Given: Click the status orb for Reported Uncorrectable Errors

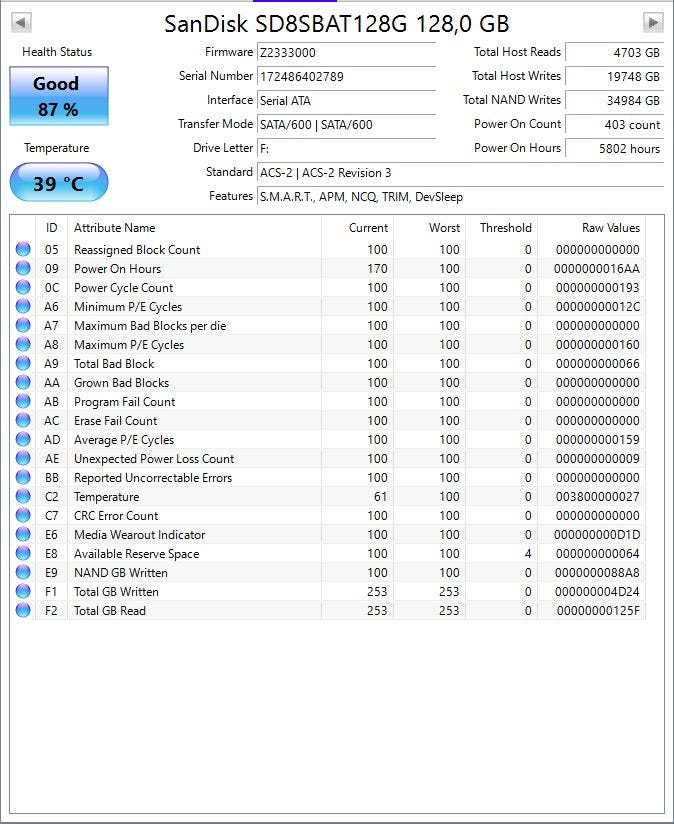Looking at the screenshot, I should [23, 477].
